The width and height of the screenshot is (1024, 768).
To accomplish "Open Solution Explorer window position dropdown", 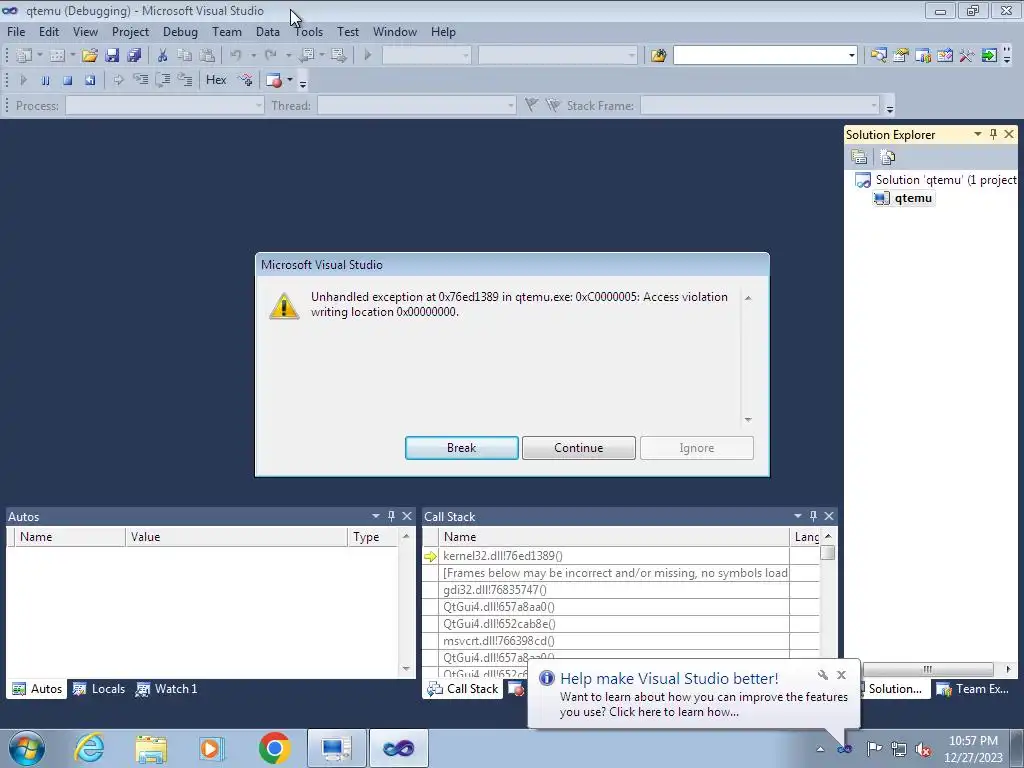I will 978,134.
